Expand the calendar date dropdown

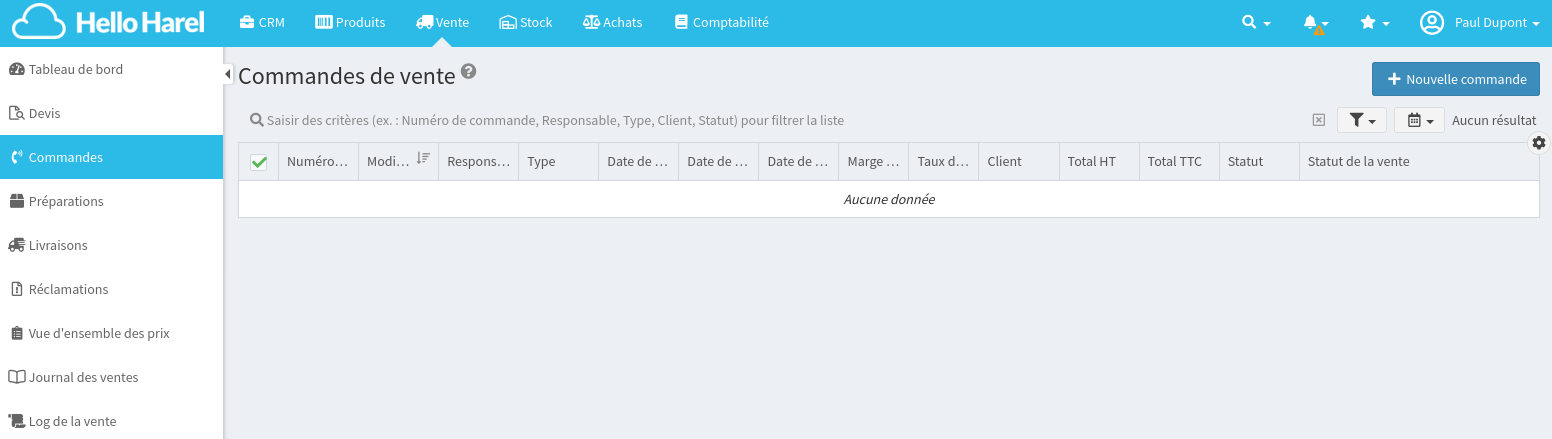pyautogui.click(x=1419, y=120)
